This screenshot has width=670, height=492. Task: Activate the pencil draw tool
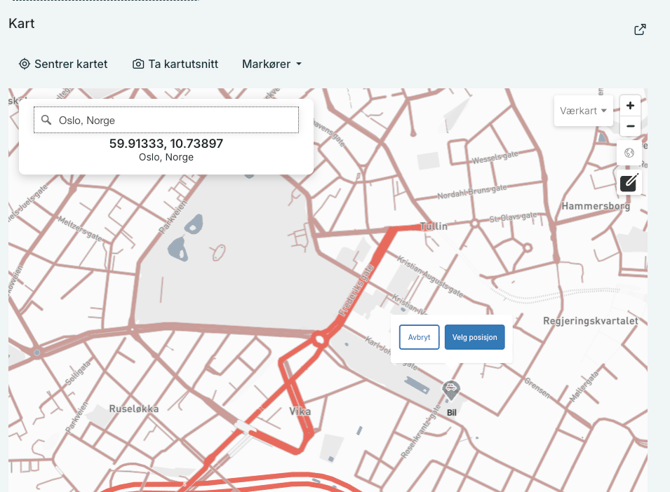(x=629, y=182)
